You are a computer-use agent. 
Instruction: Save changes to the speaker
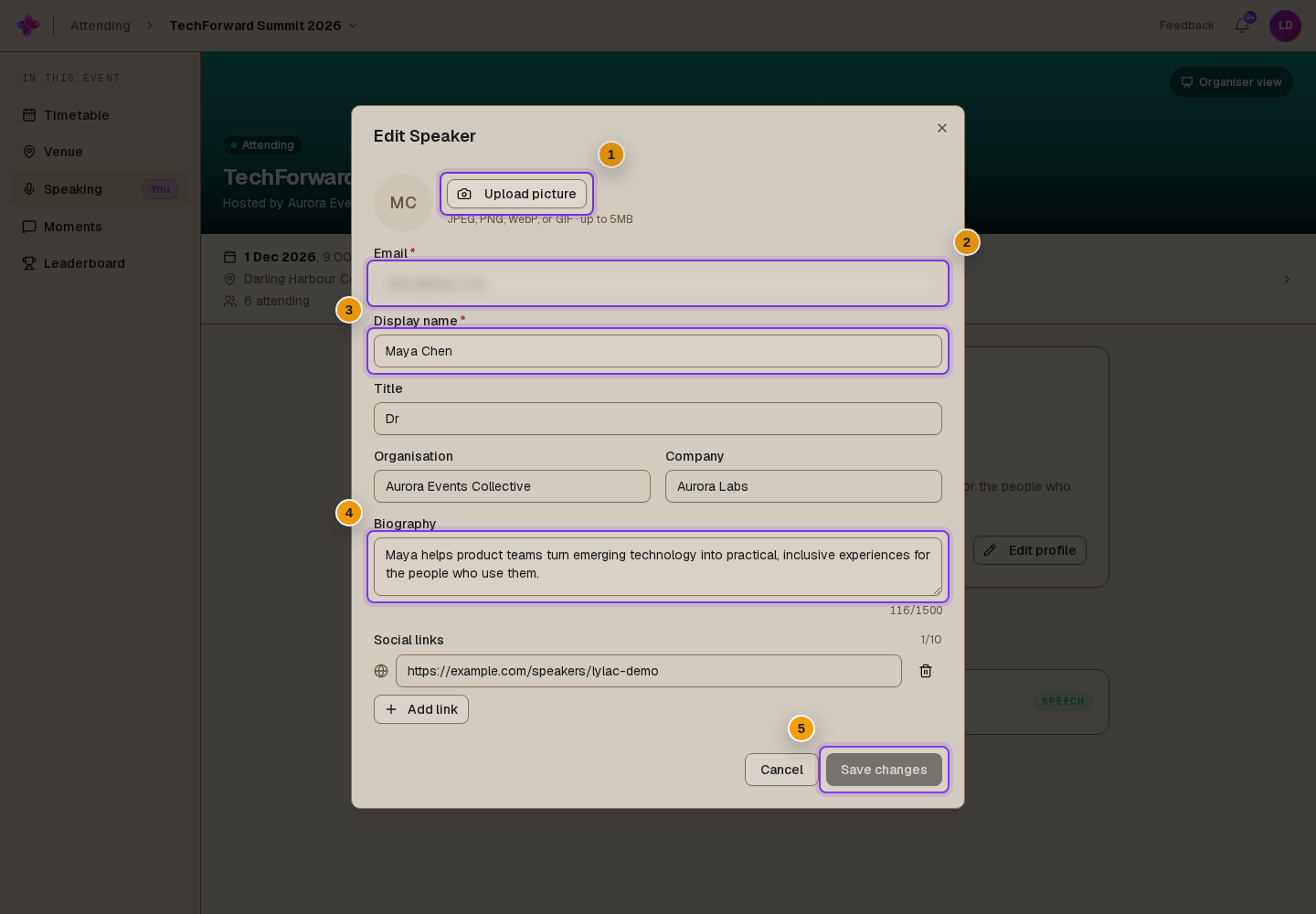pyautogui.click(x=884, y=770)
